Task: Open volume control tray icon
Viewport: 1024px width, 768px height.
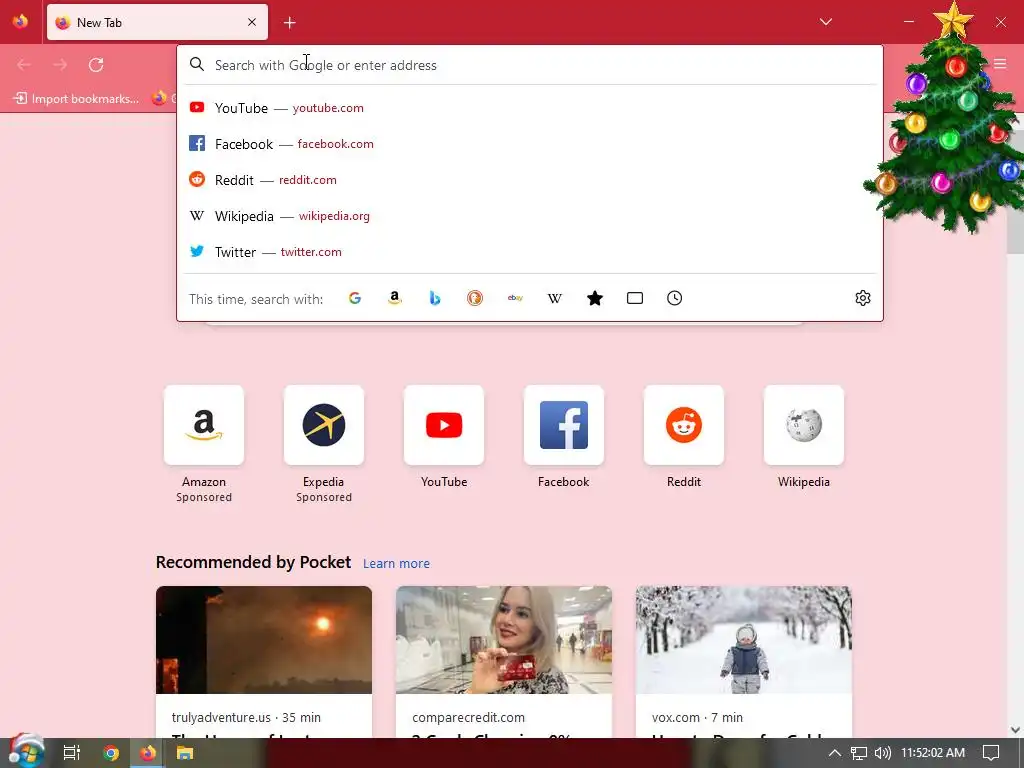Action: [x=882, y=753]
